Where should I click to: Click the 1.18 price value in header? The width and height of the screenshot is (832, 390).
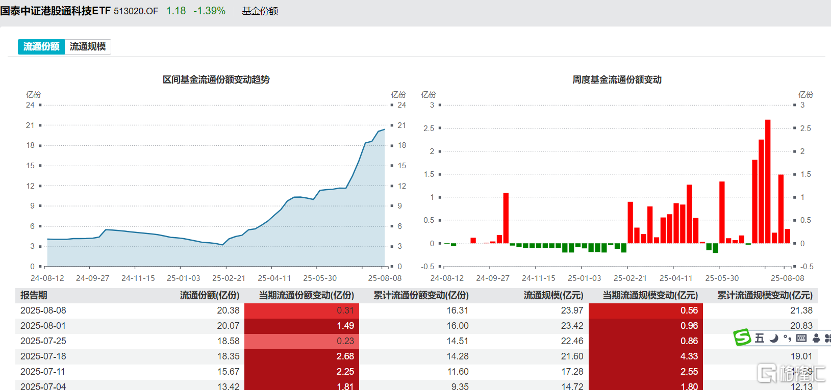[x=176, y=11]
